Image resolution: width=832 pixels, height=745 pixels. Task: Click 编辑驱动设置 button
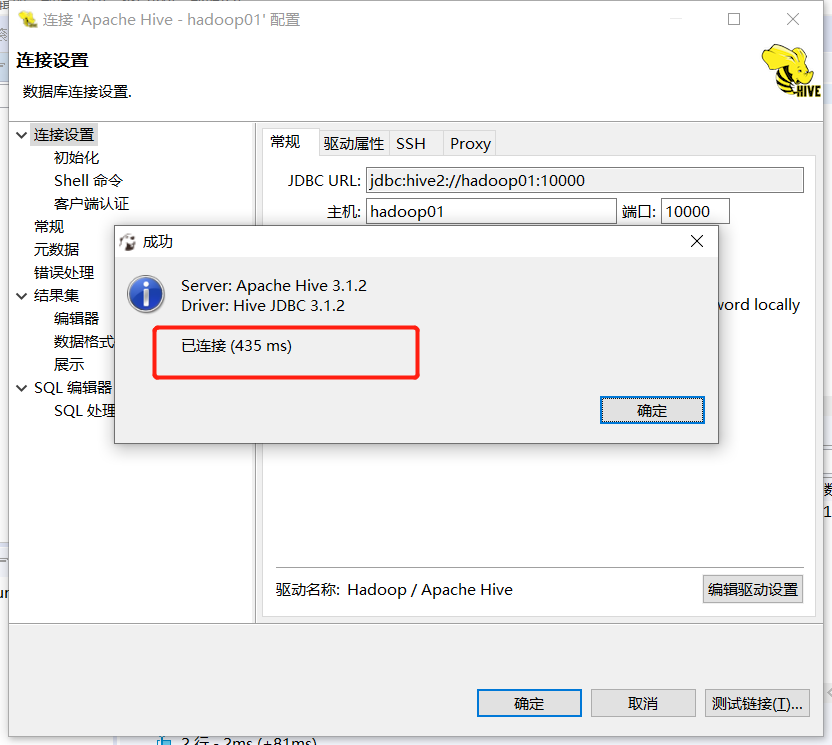coord(752,590)
